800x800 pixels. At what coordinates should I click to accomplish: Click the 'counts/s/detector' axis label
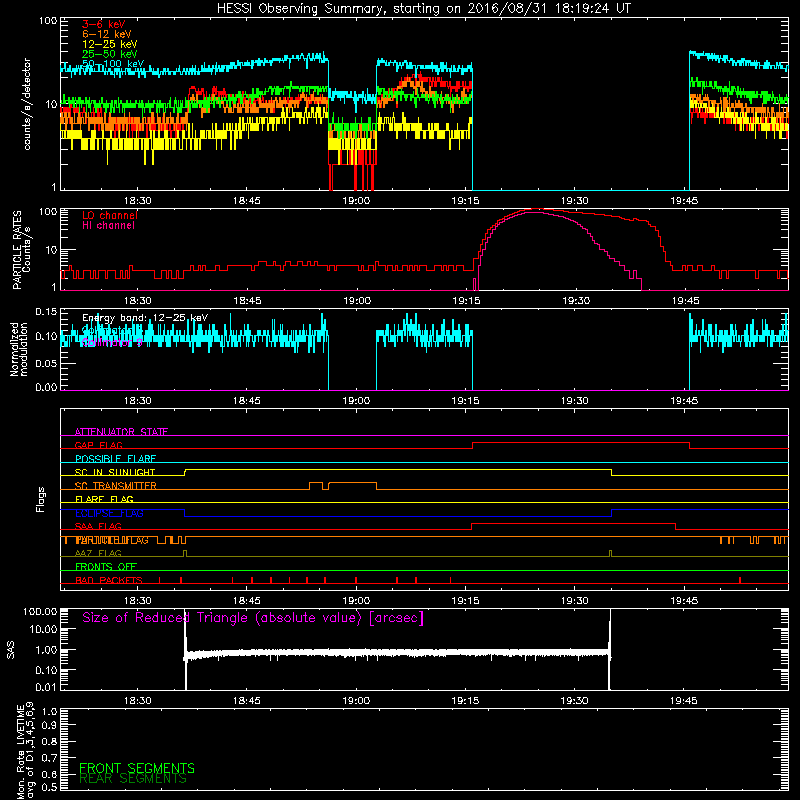pyautogui.click(x=27, y=104)
